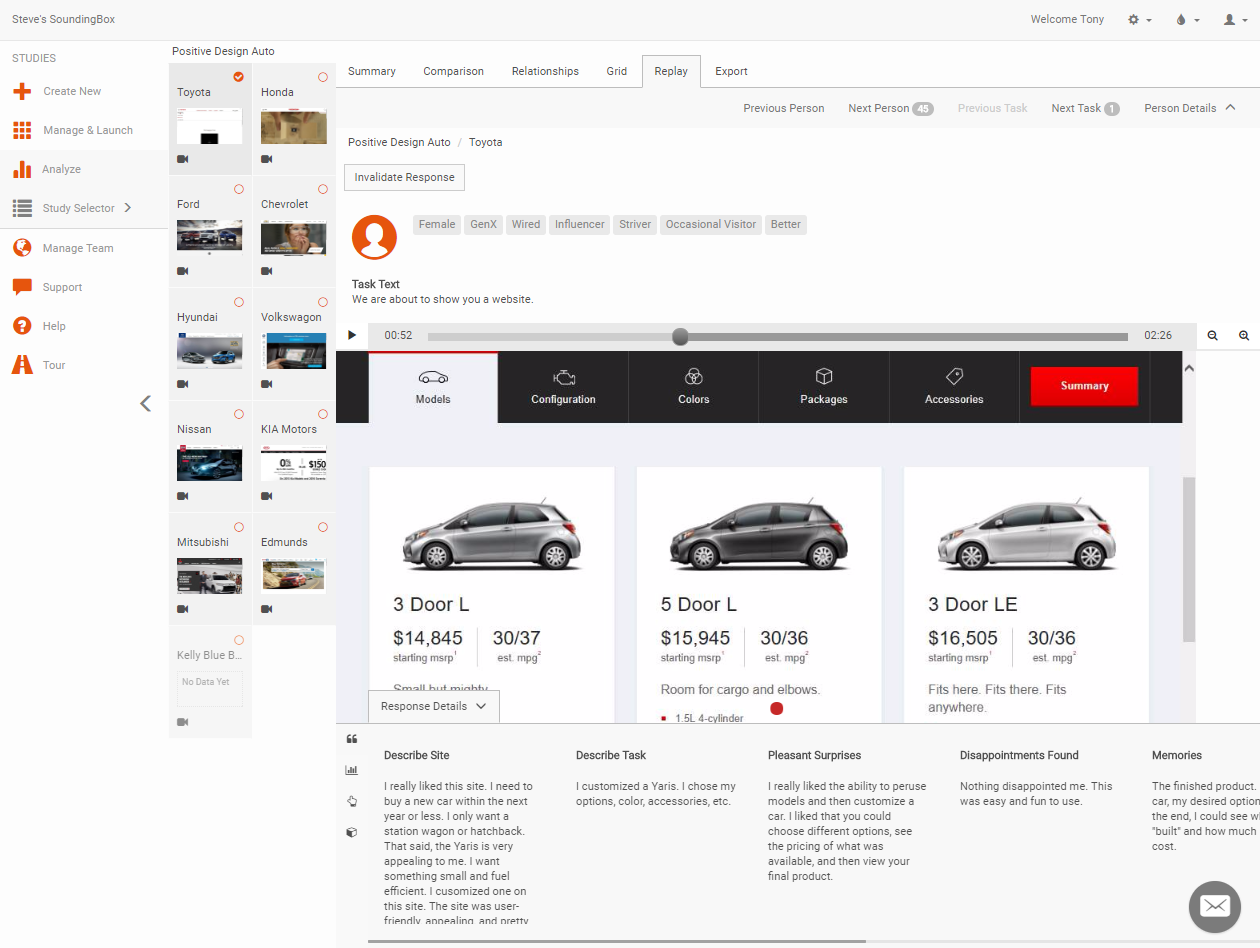Switch to the Comparison tab
This screenshot has width=1260, height=948.
453,71
